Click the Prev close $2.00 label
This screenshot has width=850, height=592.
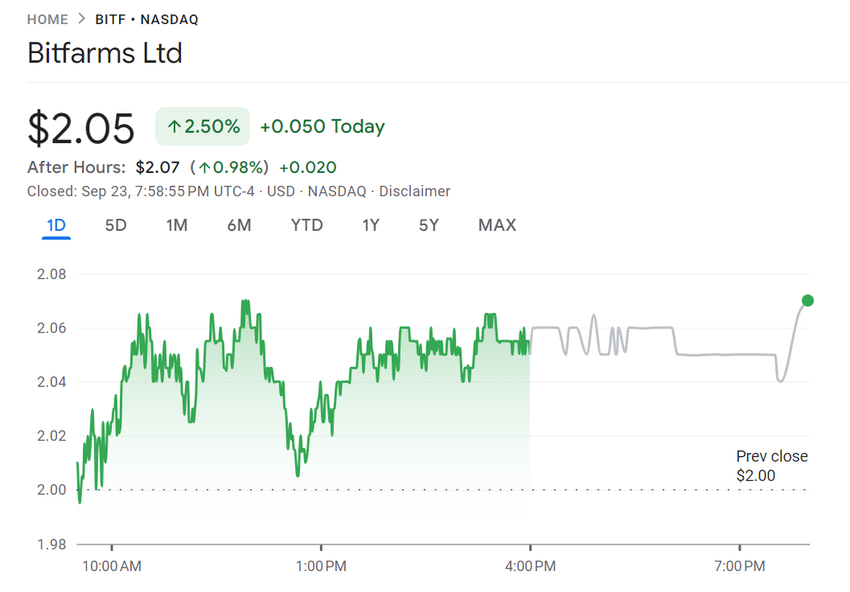[772, 466]
